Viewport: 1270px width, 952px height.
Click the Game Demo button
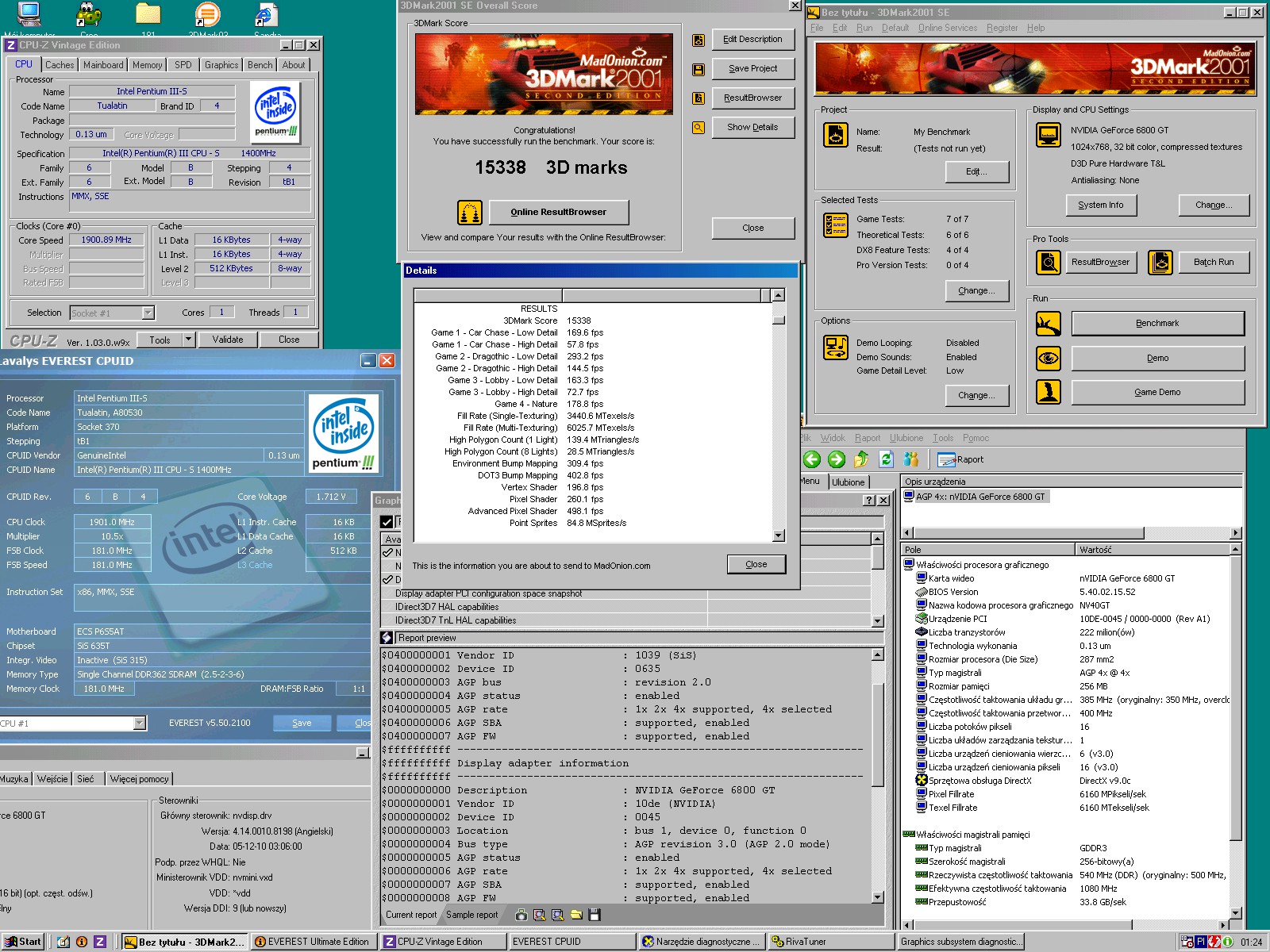tap(1157, 392)
